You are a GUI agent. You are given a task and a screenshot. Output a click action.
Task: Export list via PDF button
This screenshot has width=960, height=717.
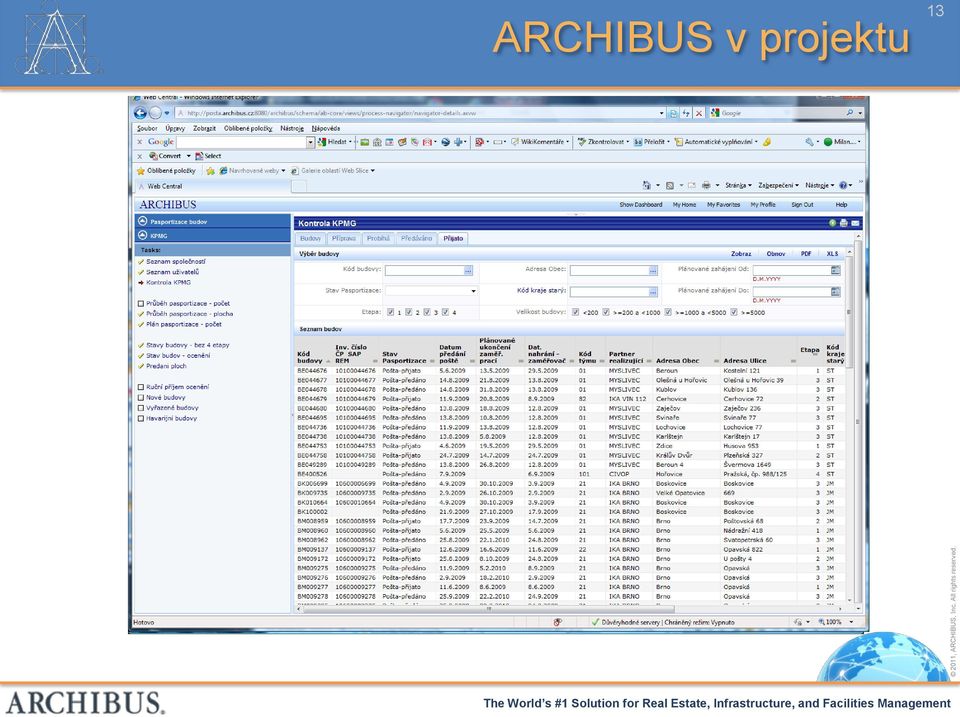806,253
